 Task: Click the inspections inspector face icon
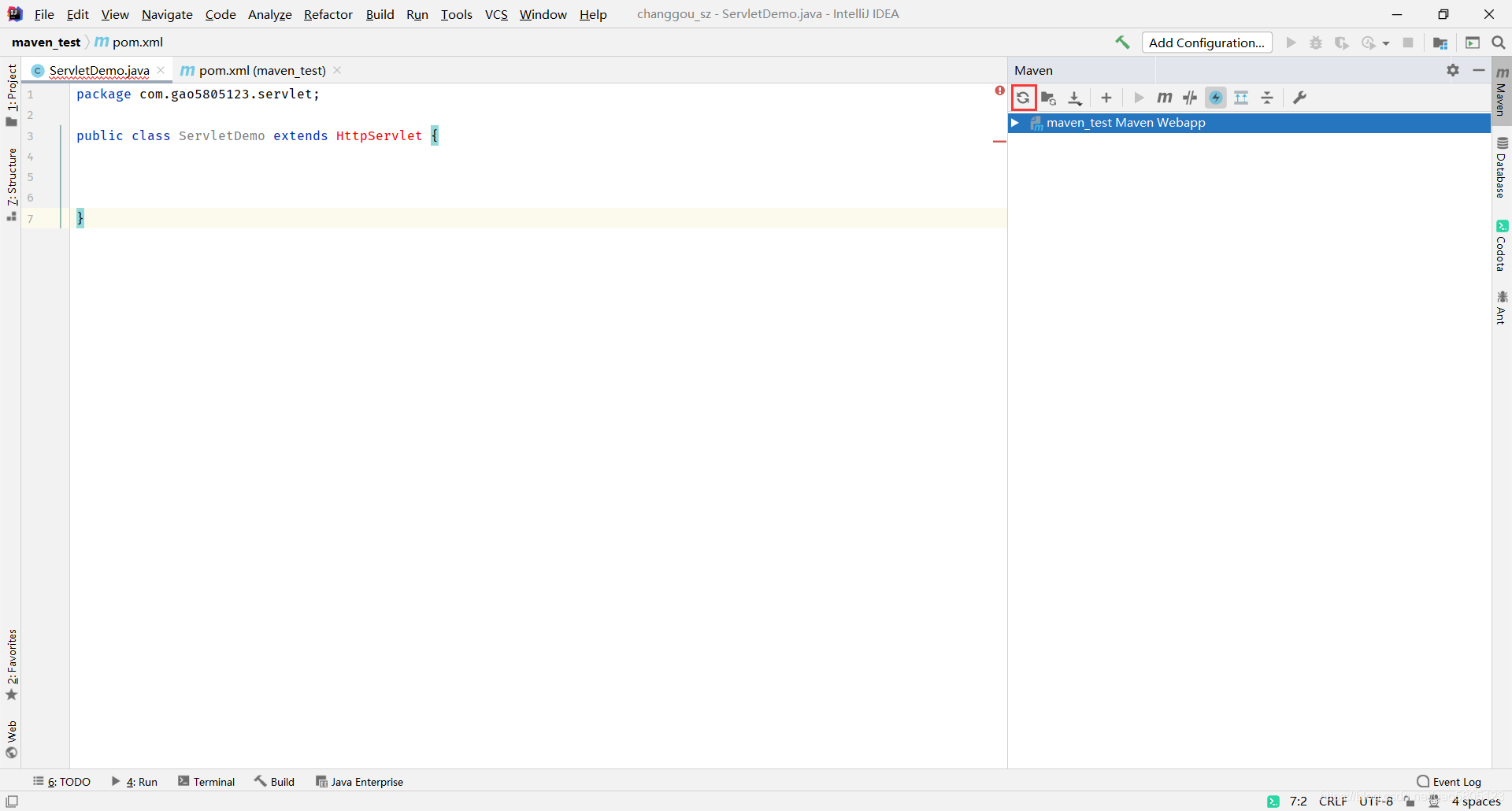(1434, 802)
